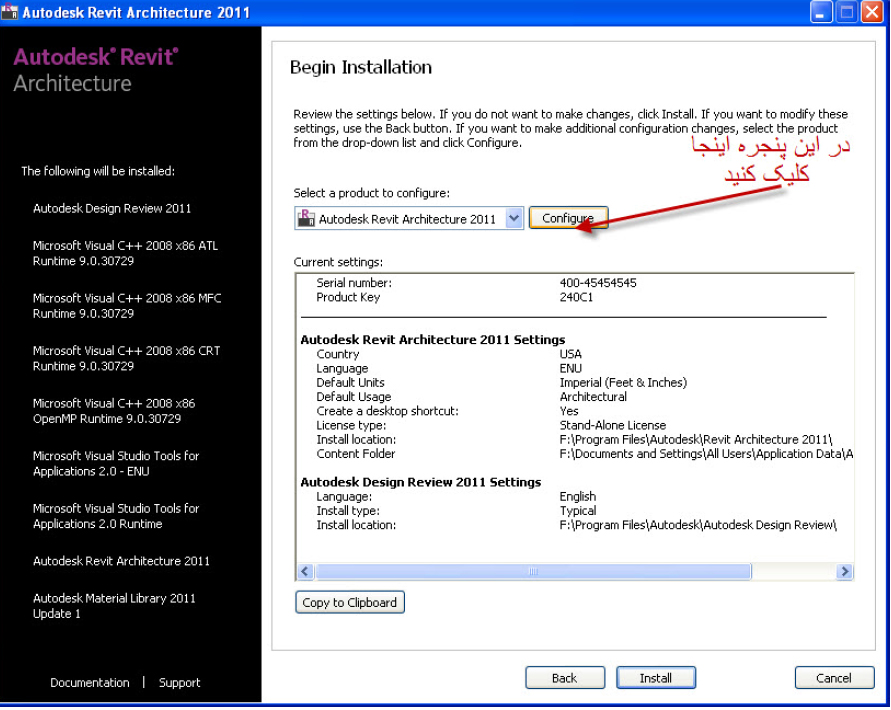The height and width of the screenshot is (710, 891).
Task: Expand the product dropdown using its arrow
Action: 514,219
